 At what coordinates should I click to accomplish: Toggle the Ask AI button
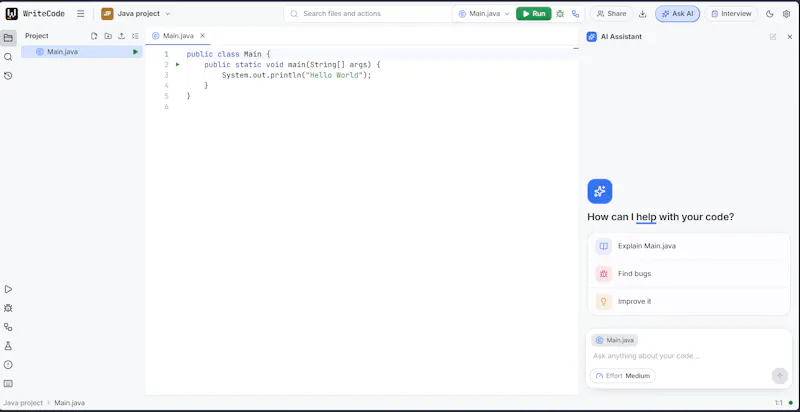[x=678, y=14]
